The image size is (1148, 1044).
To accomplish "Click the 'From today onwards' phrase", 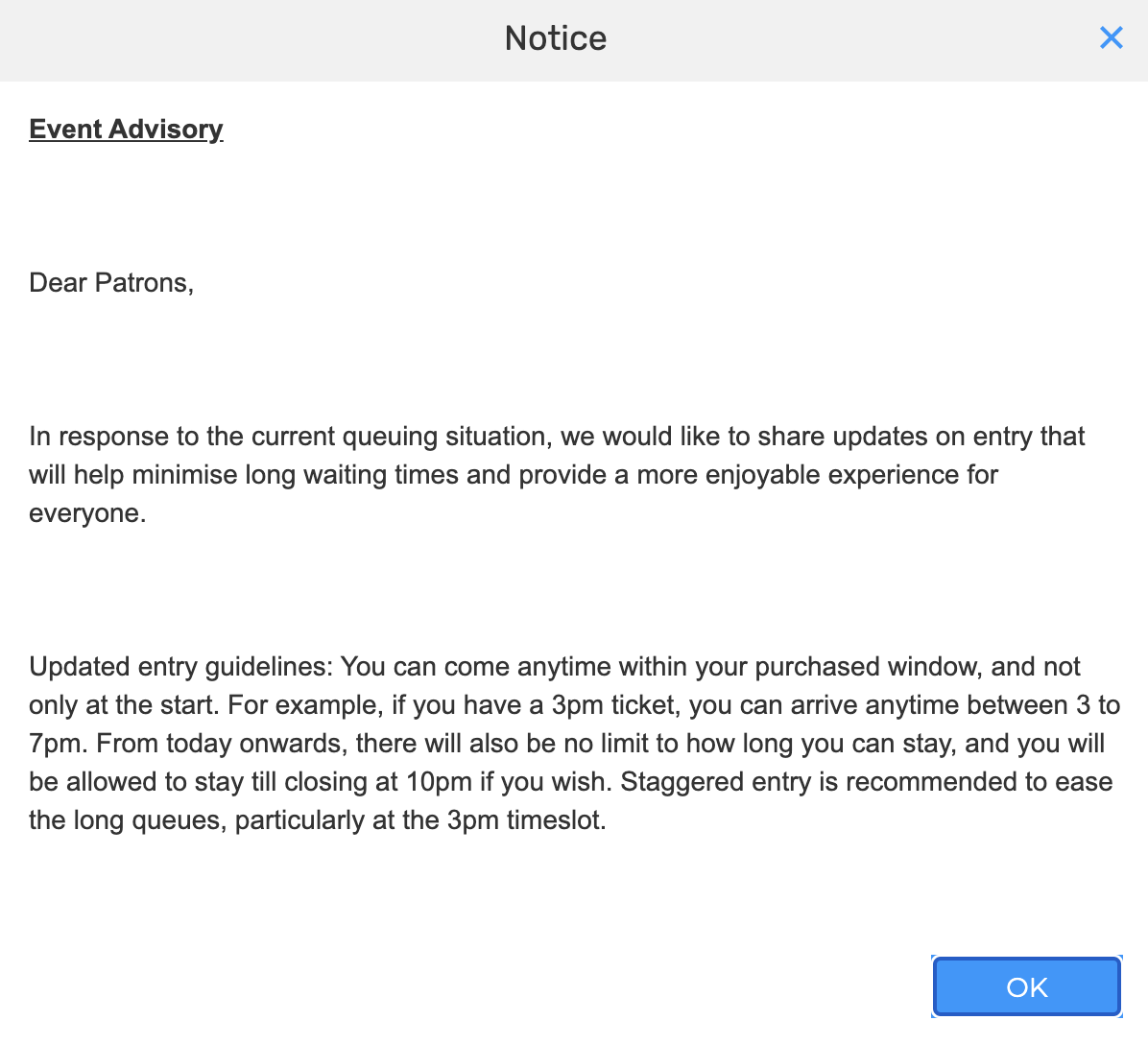I will coord(220,744).
